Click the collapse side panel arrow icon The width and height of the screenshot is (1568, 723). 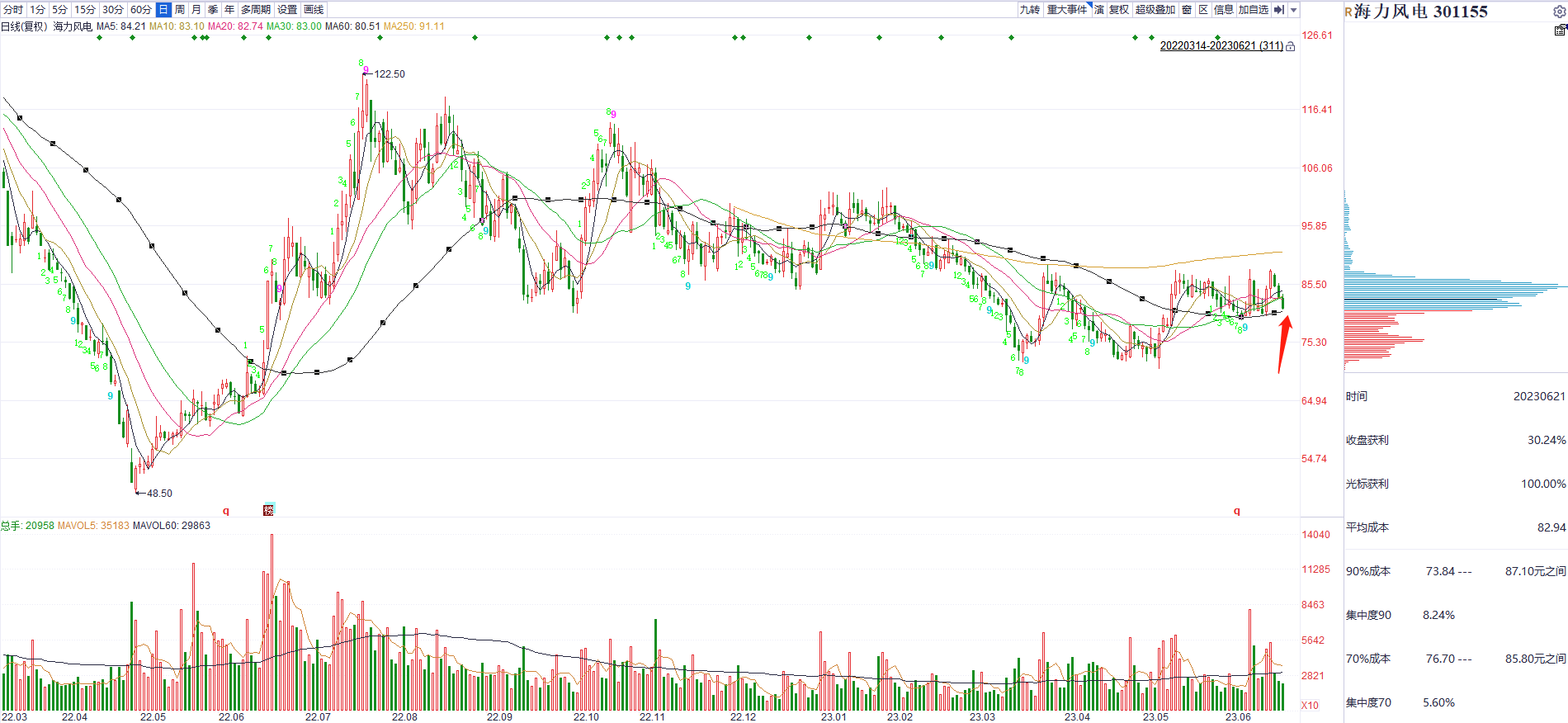(x=1279, y=10)
